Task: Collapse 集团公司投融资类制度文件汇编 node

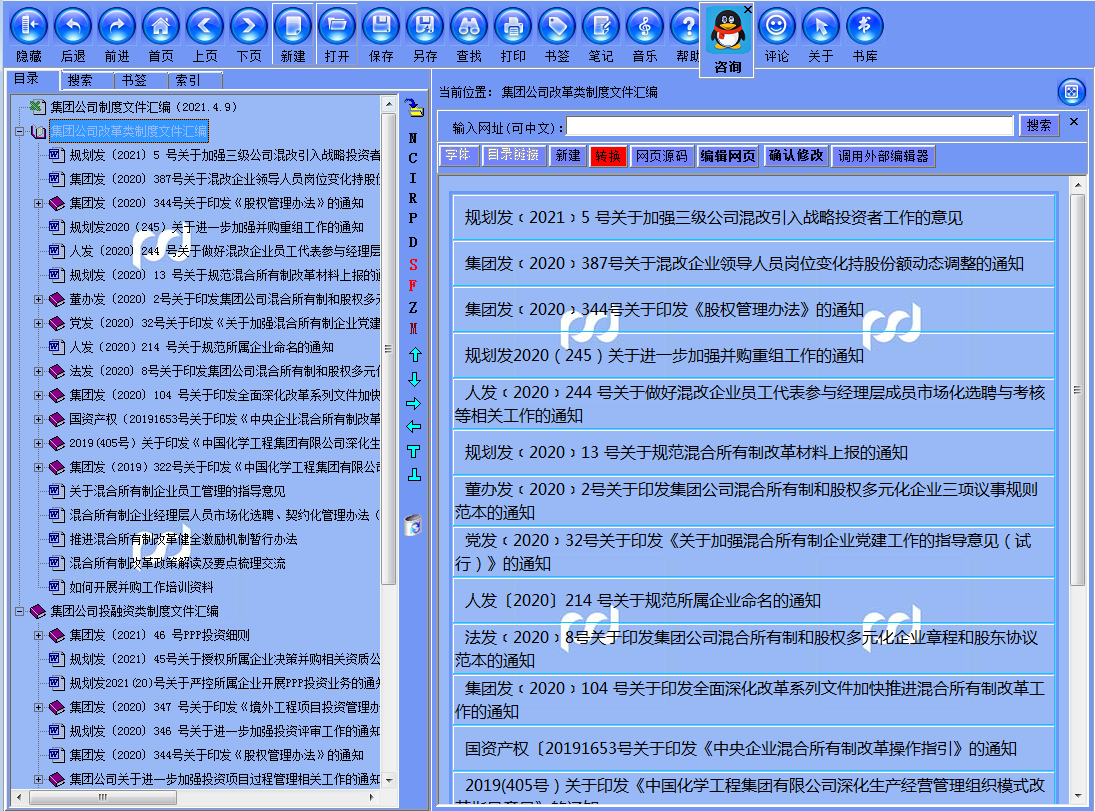Action: click(20, 611)
